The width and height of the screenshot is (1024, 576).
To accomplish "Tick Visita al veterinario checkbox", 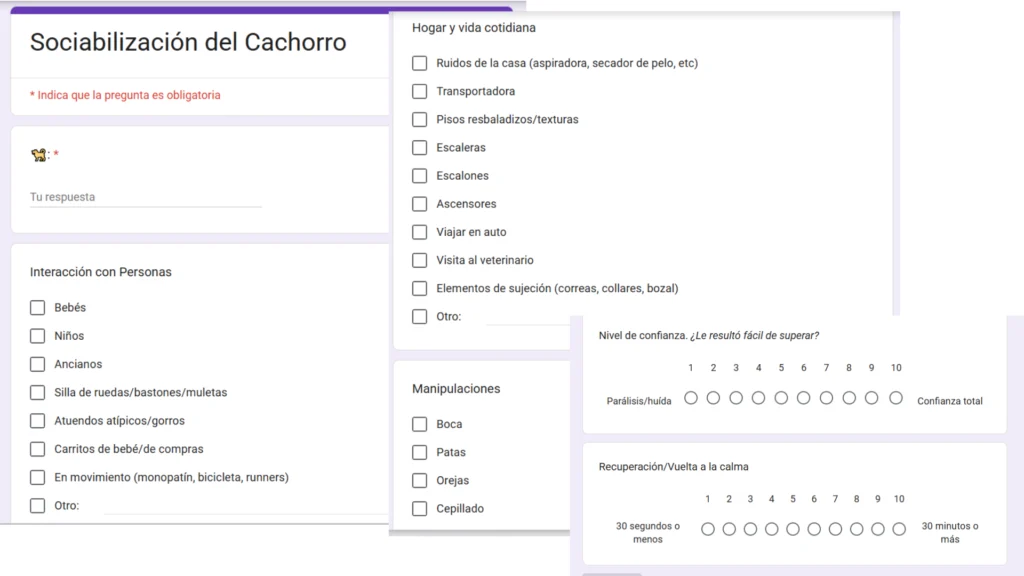I will click(420, 260).
